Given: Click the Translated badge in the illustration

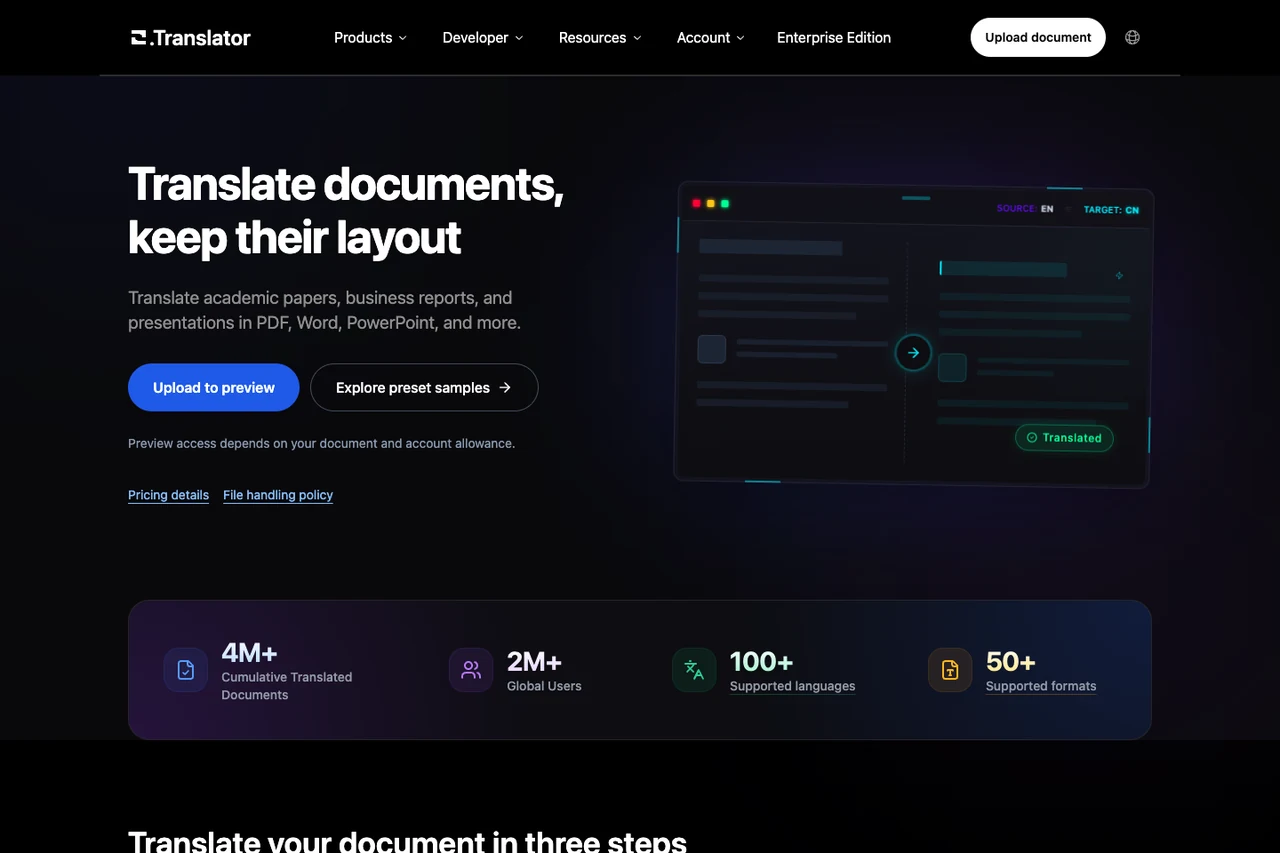Looking at the screenshot, I should point(1064,438).
